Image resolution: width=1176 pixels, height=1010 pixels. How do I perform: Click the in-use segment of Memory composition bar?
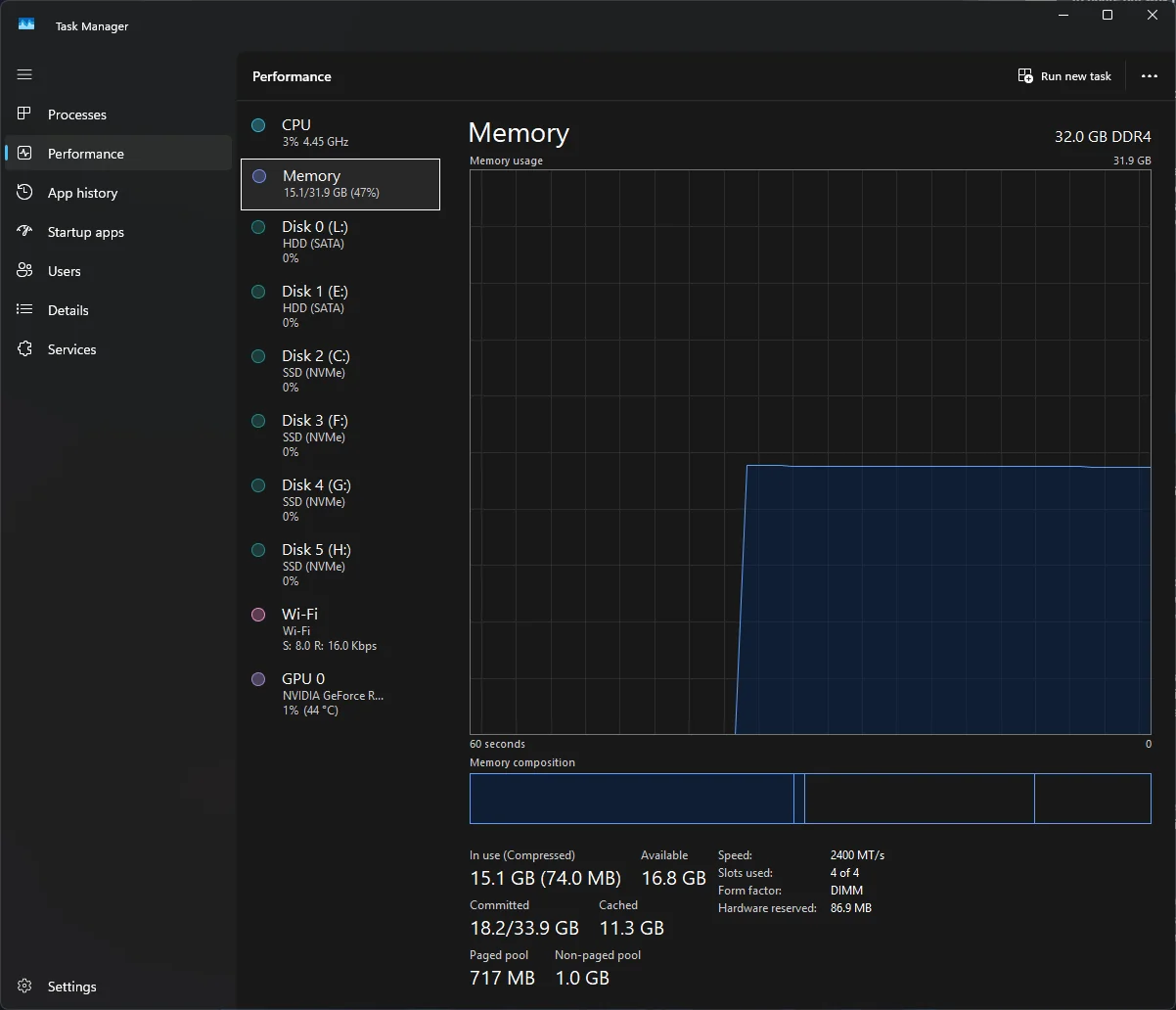[632, 799]
